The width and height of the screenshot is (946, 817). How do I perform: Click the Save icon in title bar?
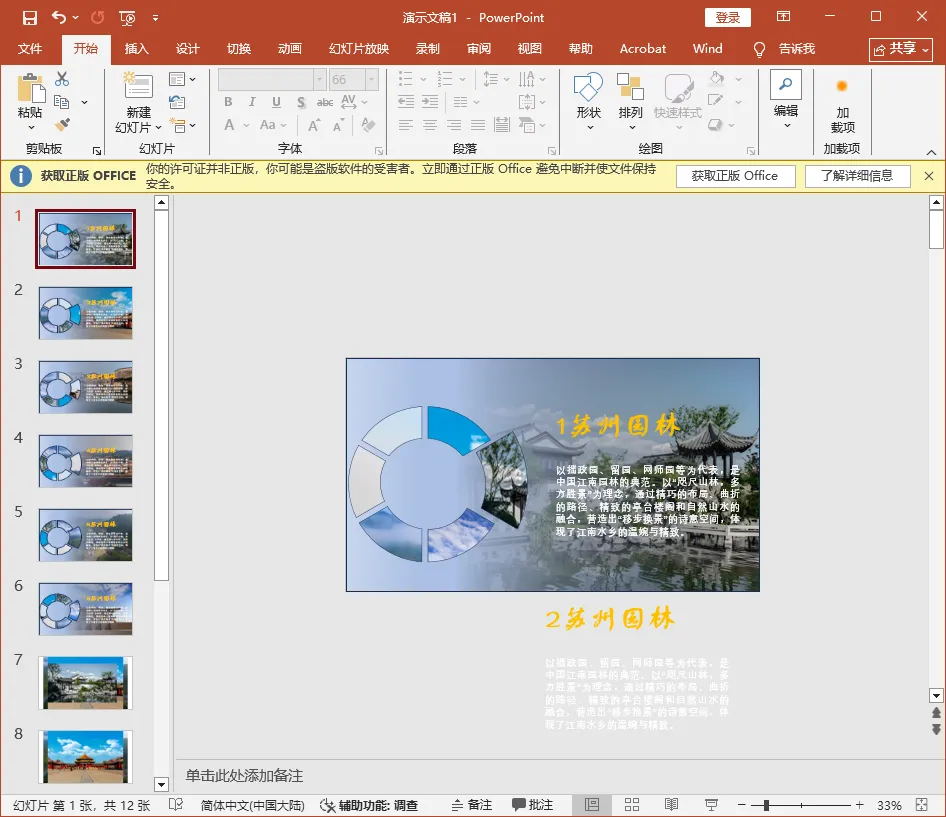(x=30, y=17)
